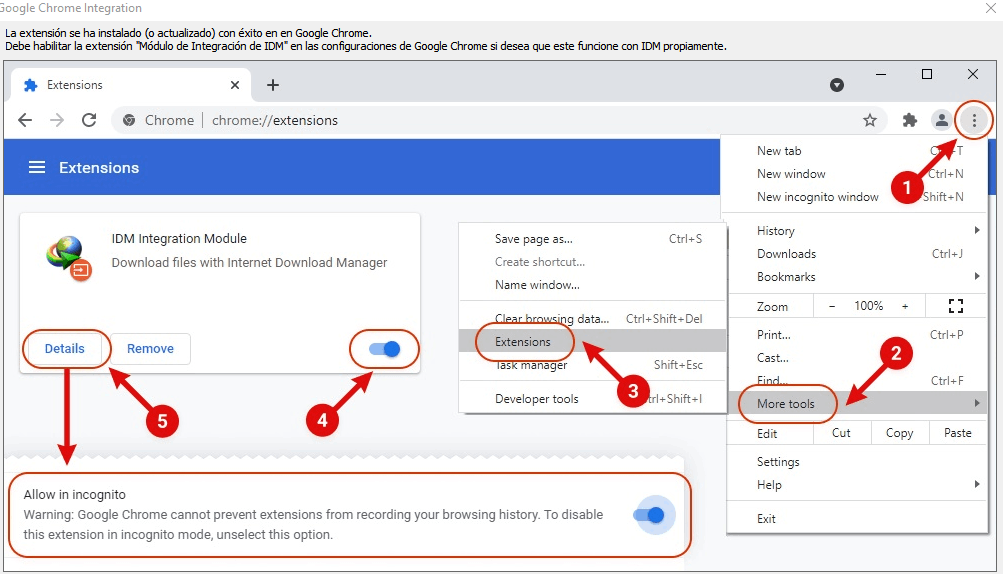Screen dimensions: 1003x574
Task: Choose Print... in the menu
Action: tap(857, 335)
